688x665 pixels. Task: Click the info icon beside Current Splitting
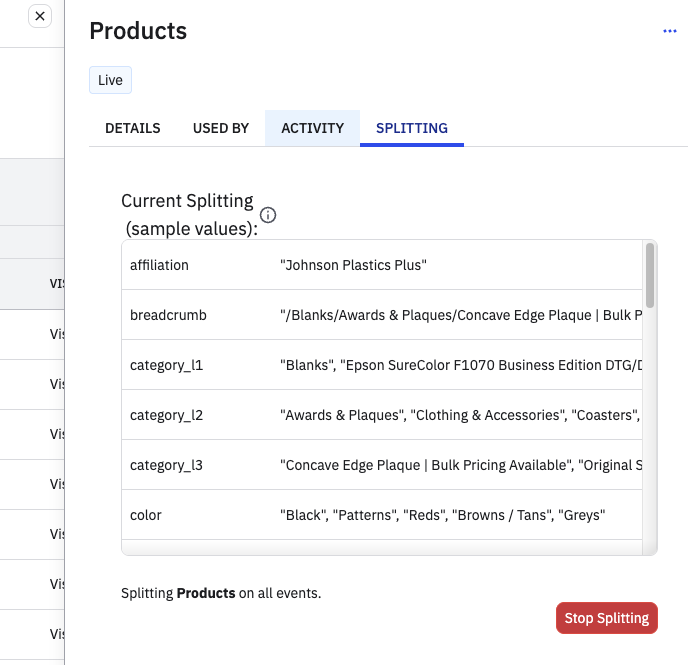tap(268, 215)
